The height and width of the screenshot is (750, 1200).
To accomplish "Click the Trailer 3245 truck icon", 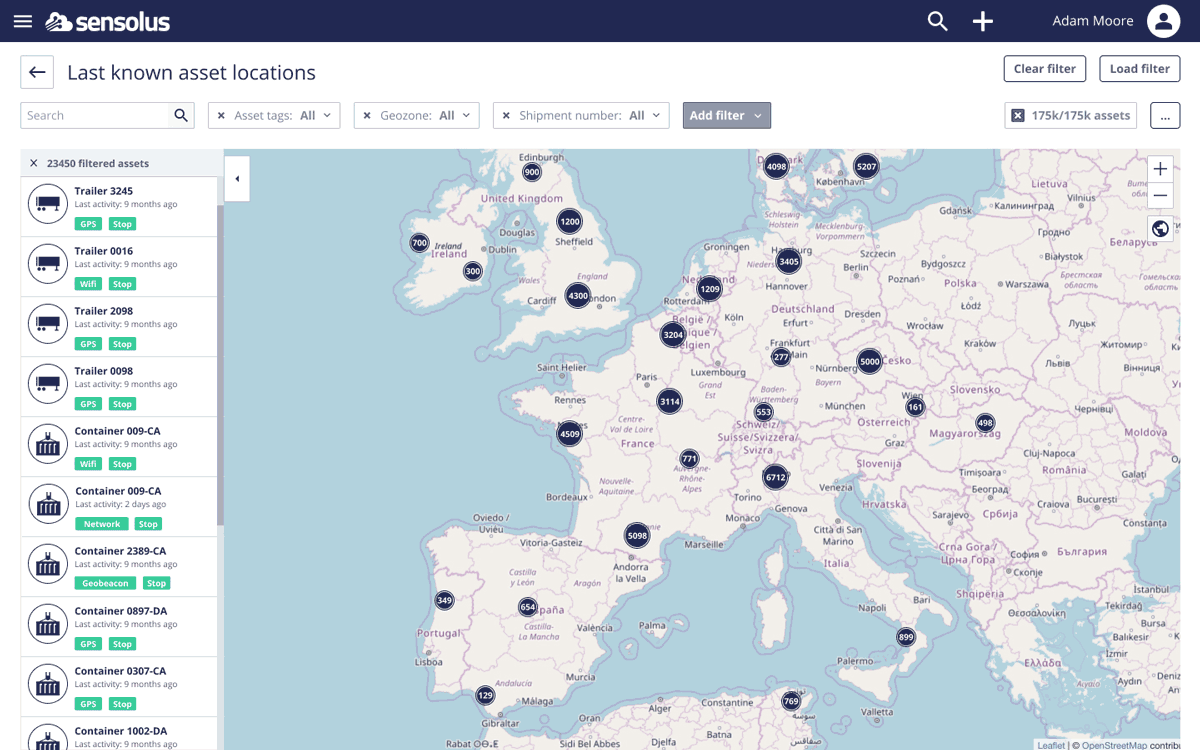I will (47, 204).
